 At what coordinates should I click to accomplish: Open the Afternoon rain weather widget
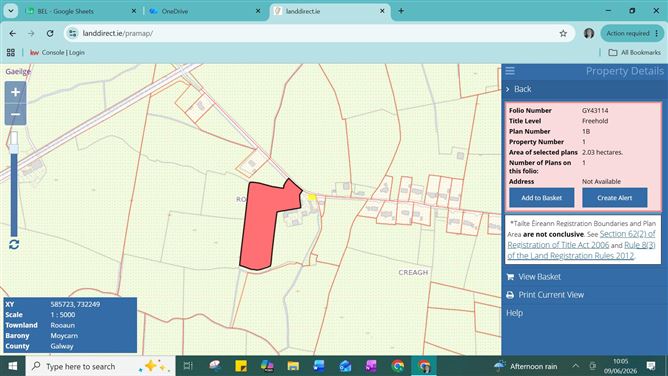point(525,366)
